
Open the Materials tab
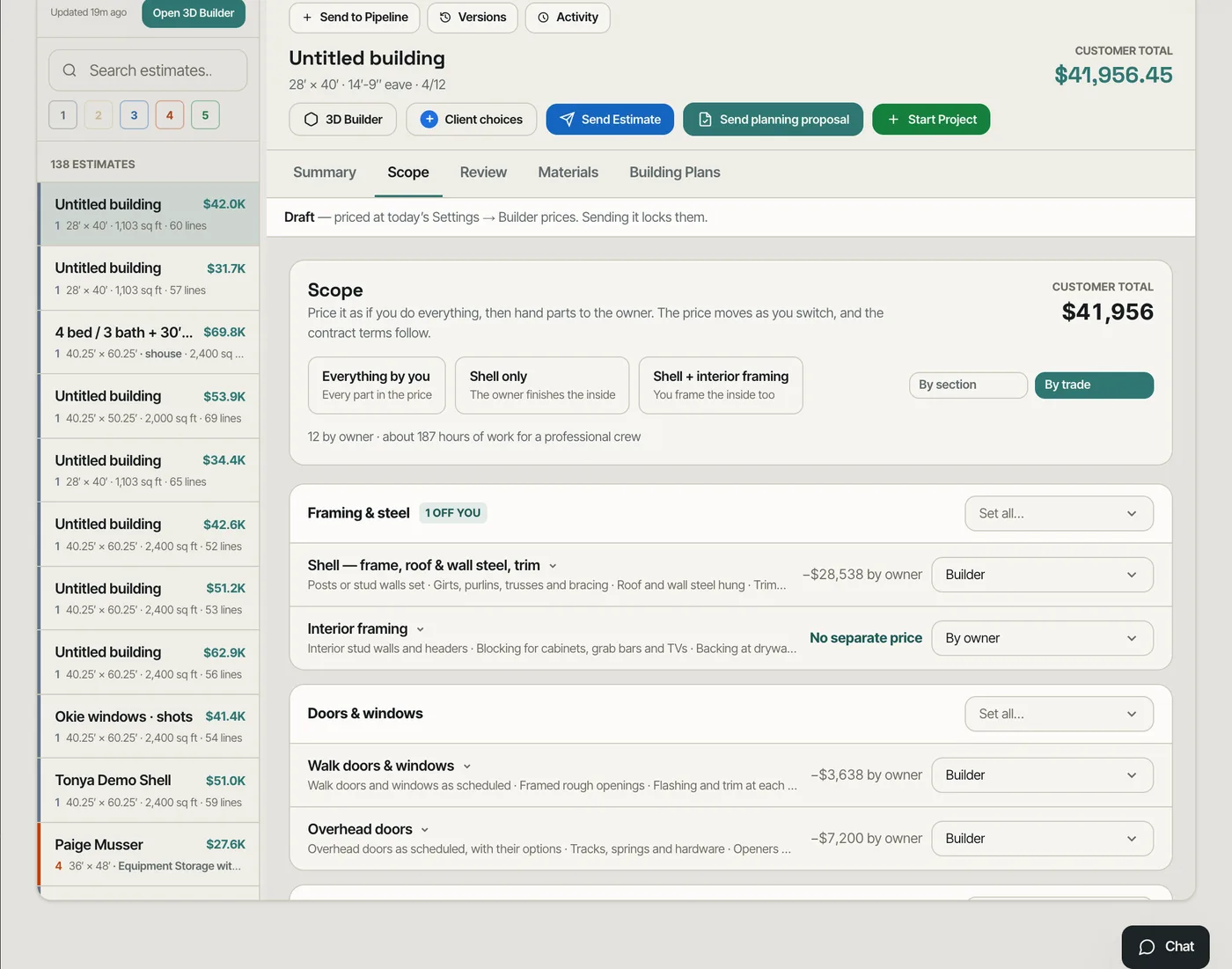coord(568,173)
